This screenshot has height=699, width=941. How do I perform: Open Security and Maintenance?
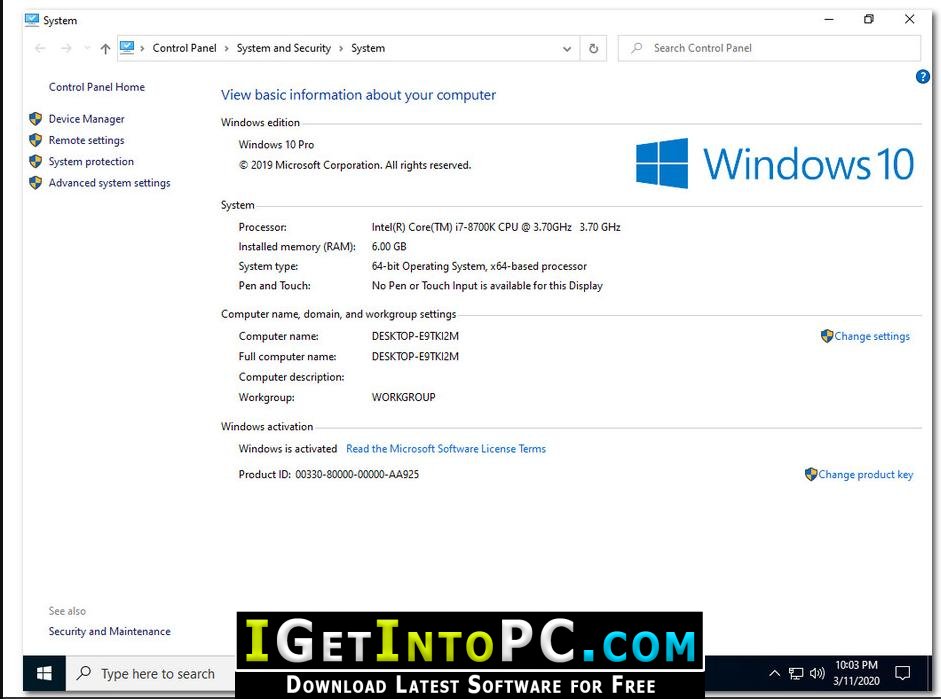(109, 631)
